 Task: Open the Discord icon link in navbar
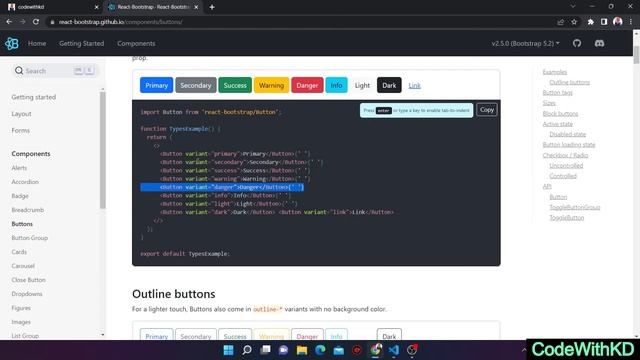pos(599,43)
